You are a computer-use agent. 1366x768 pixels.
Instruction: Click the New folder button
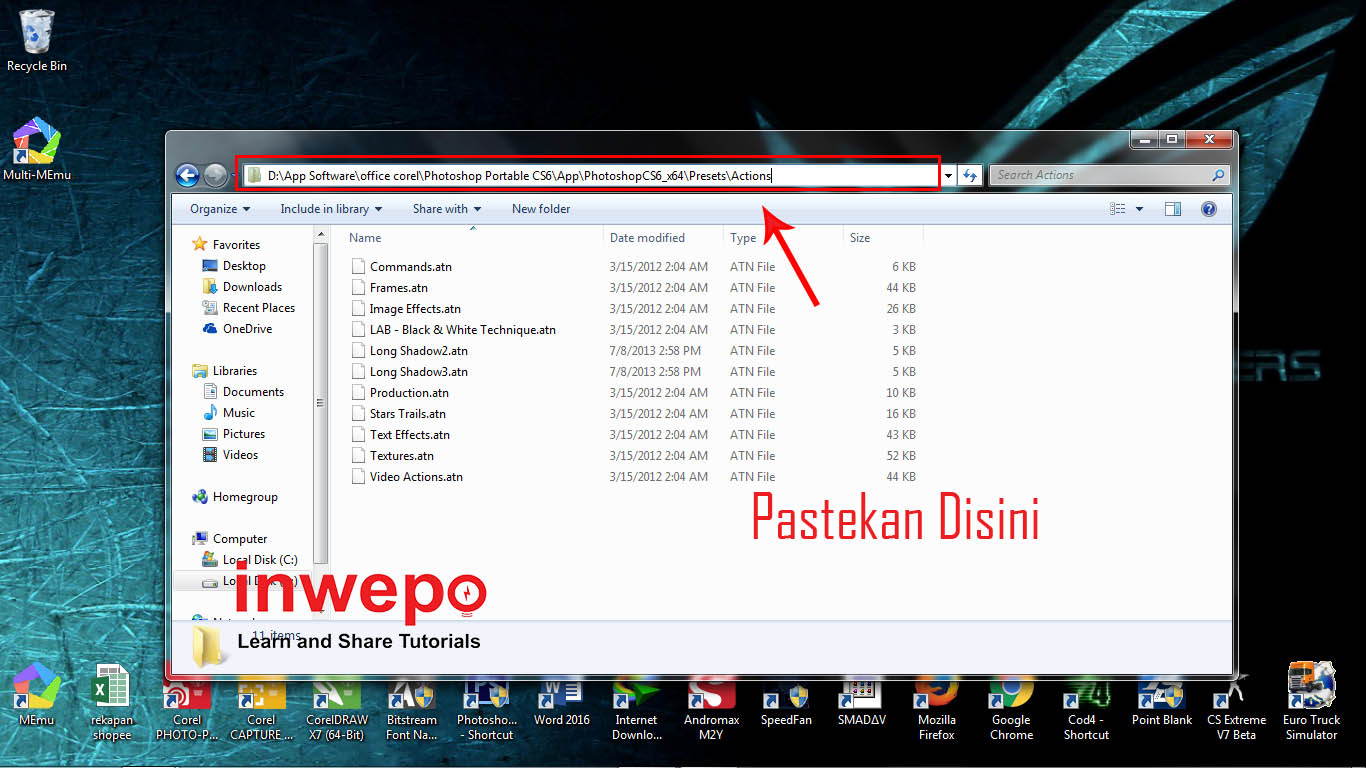(541, 209)
